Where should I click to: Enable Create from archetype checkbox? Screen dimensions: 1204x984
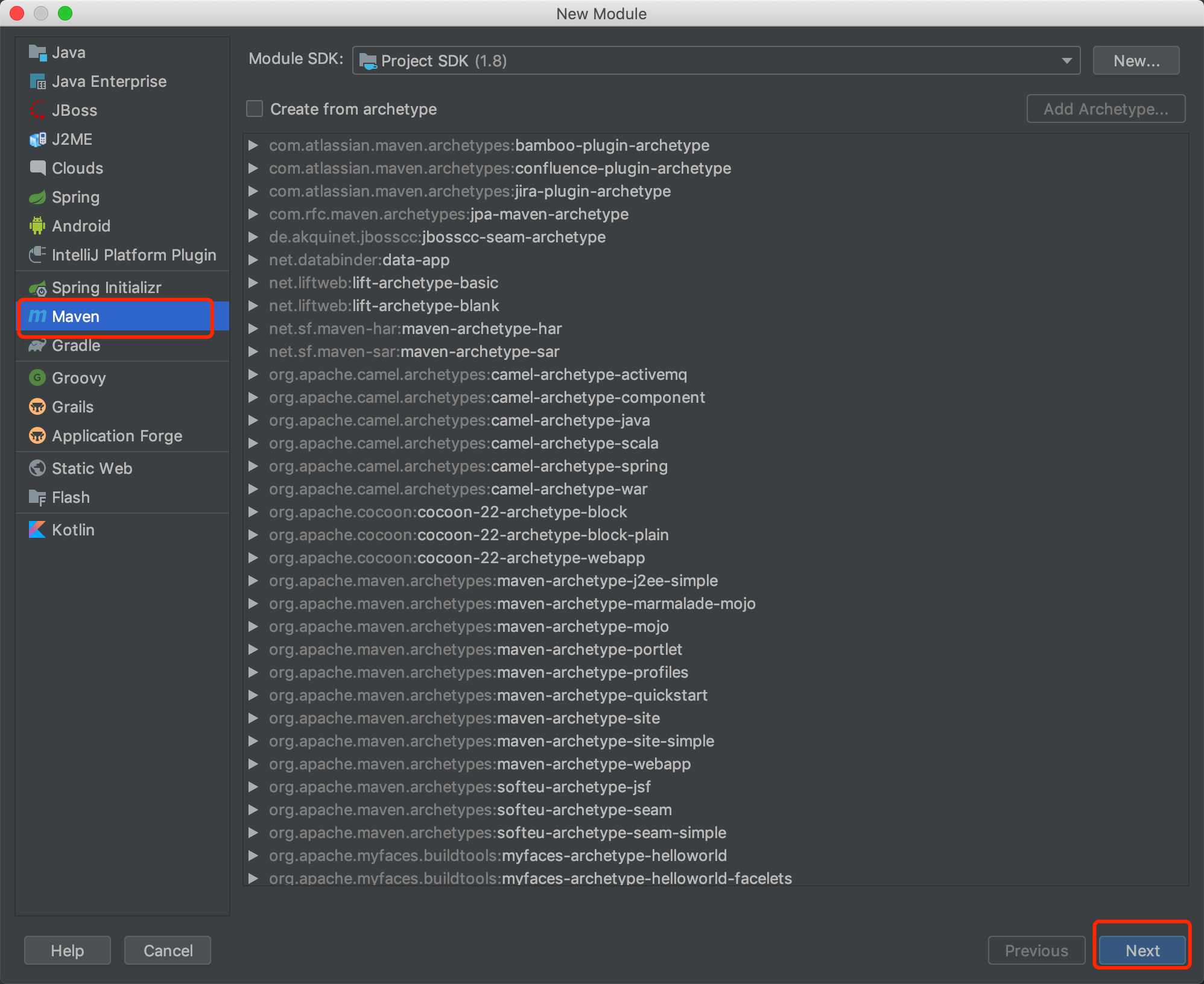pyautogui.click(x=255, y=109)
